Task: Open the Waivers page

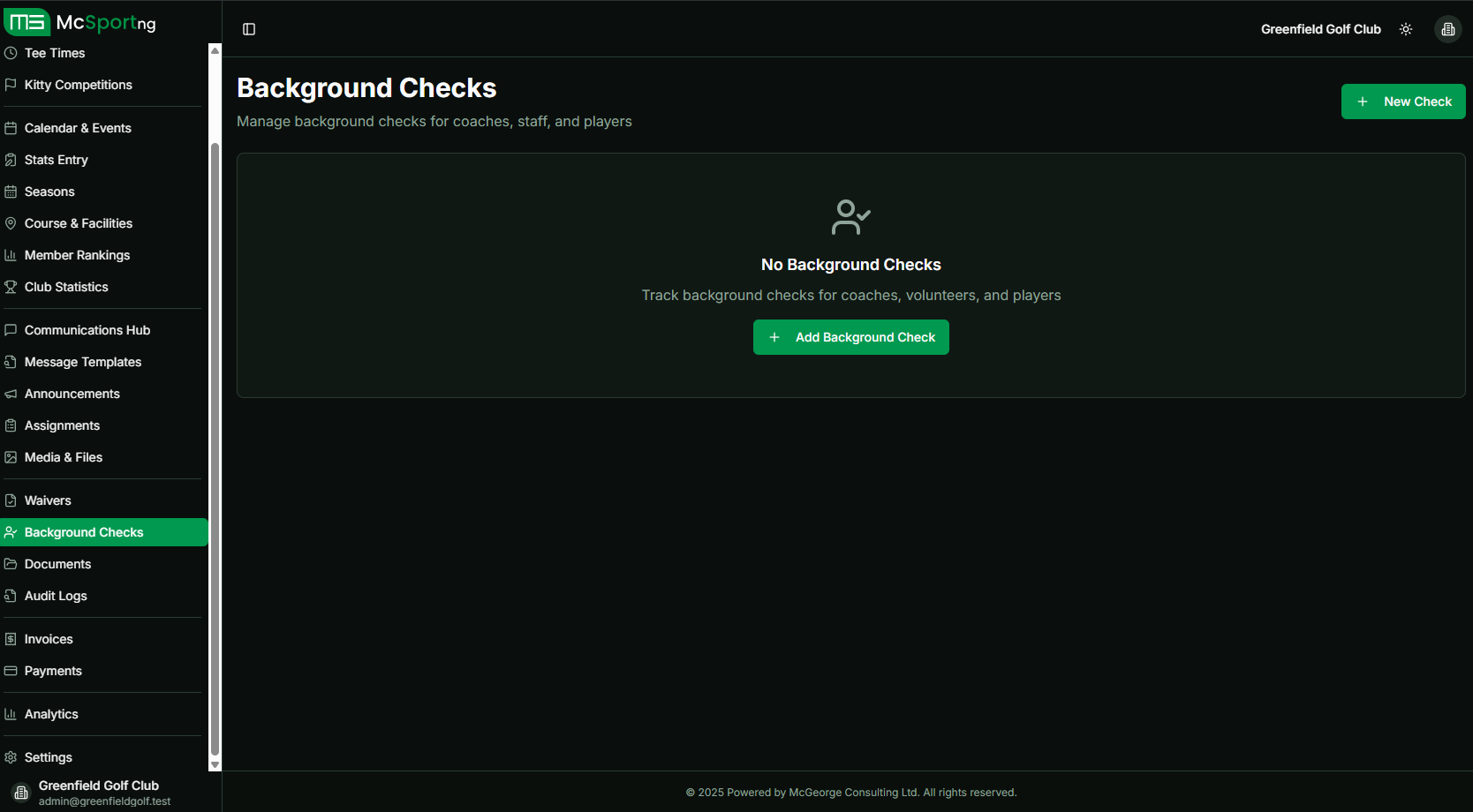Action: [x=48, y=500]
